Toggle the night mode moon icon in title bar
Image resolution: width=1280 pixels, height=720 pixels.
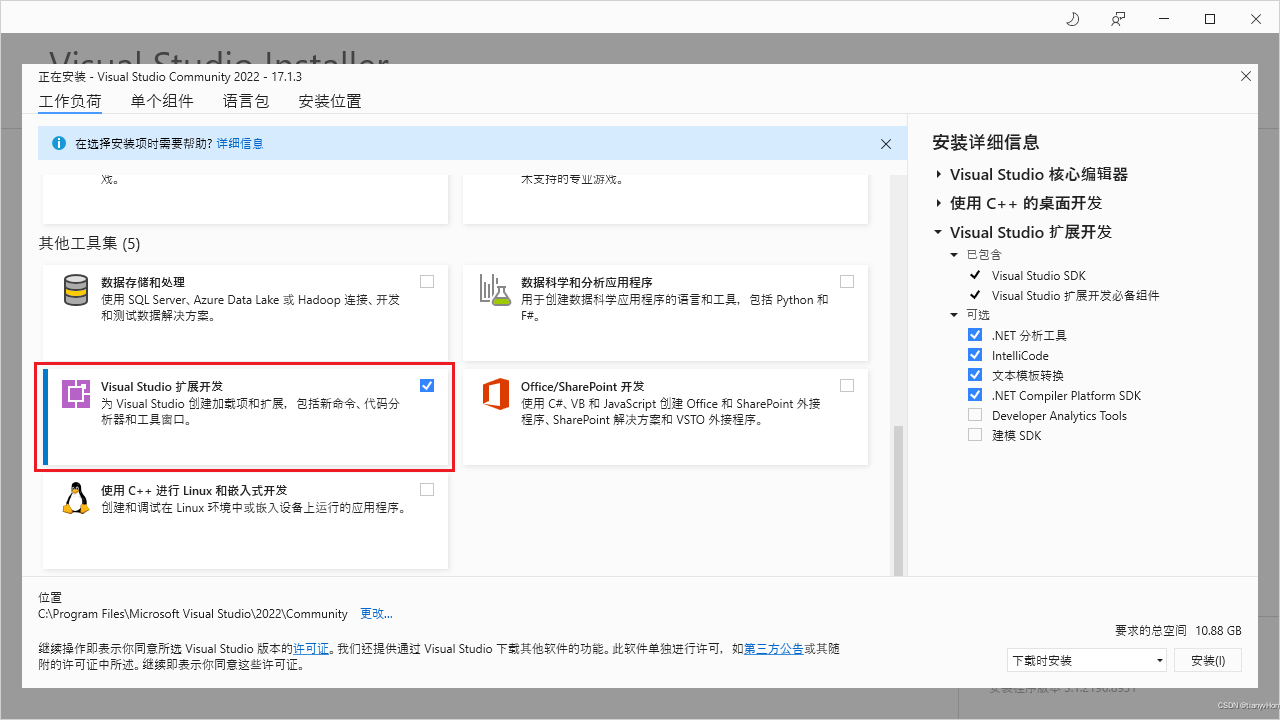[1074, 19]
